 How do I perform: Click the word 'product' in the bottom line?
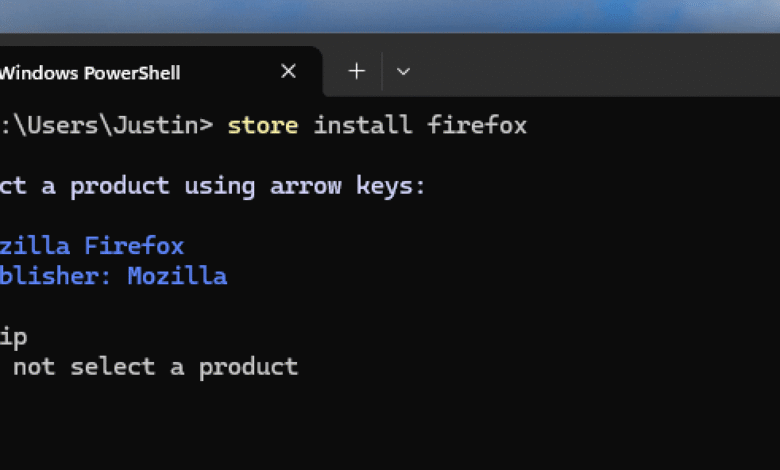coord(248,367)
